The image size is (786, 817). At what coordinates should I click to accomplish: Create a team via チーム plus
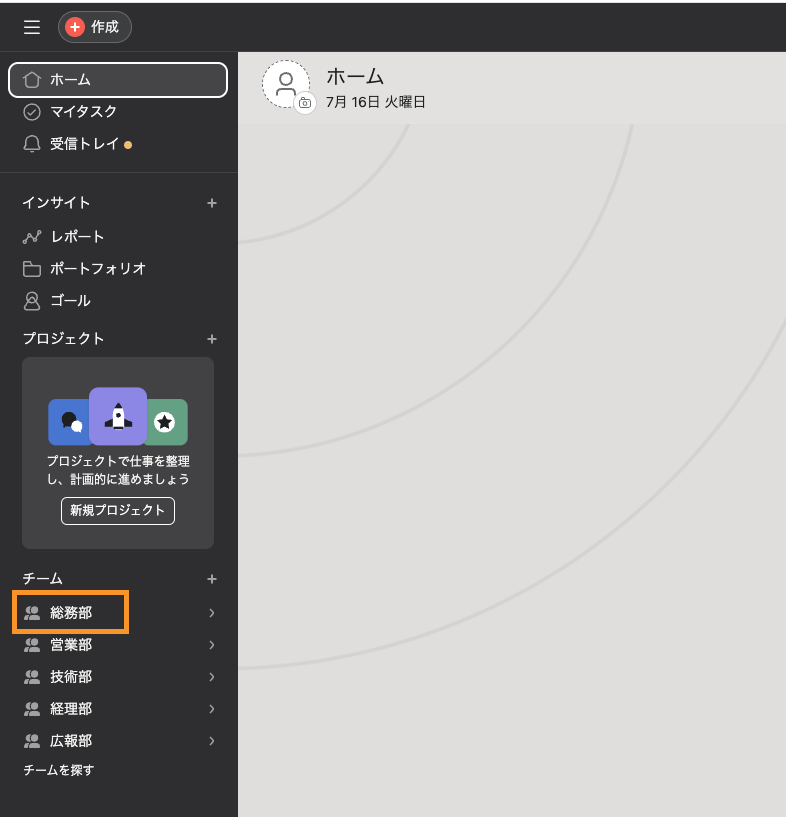coord(211,579)
